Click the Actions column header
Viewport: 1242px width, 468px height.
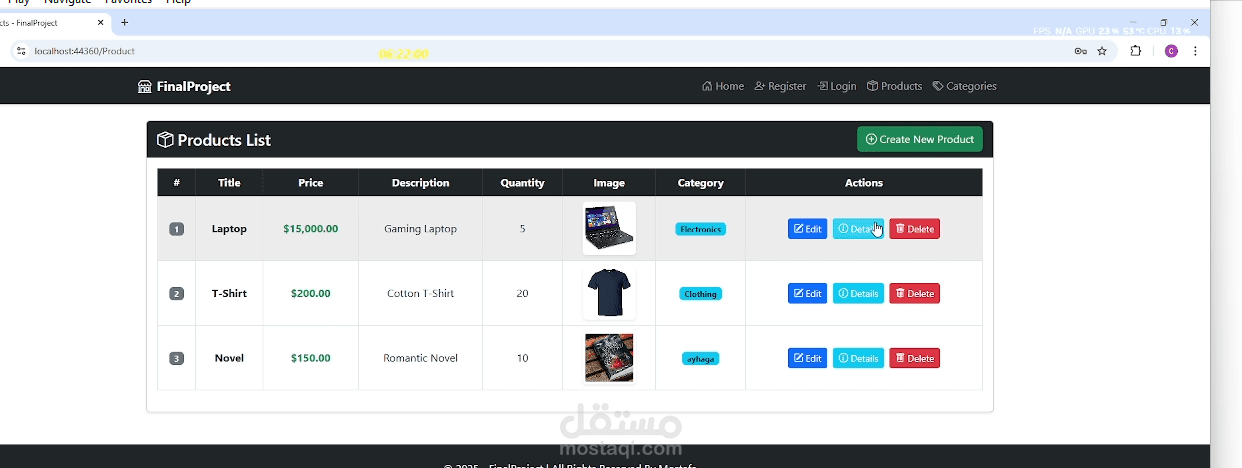(864, 183)
